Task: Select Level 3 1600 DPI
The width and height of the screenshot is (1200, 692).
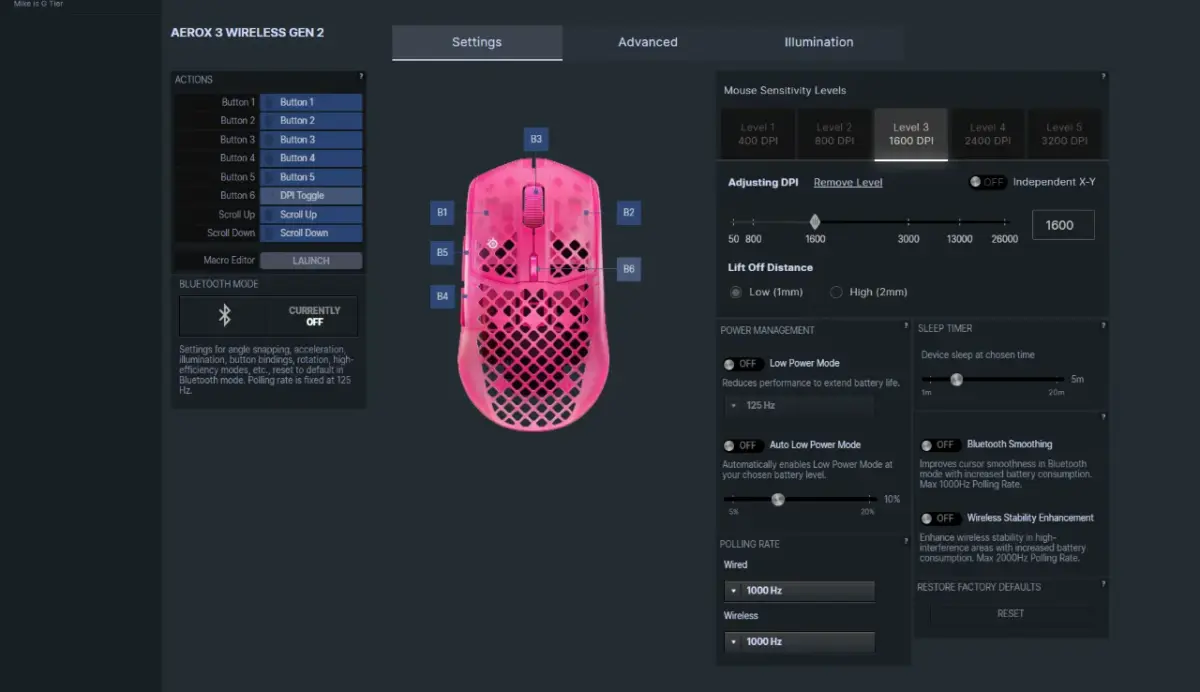Action: [x=911, y=134]
